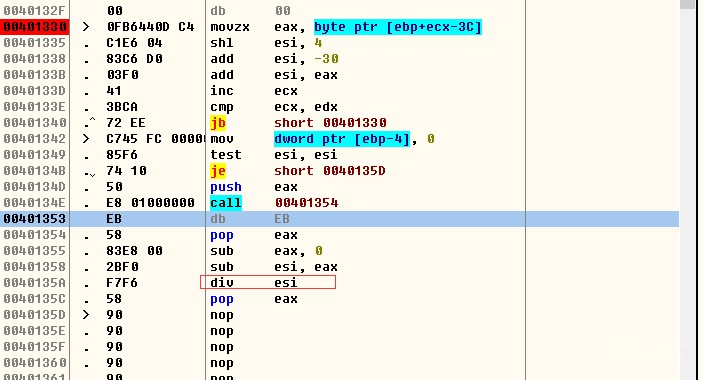Click operand dword ptr [ebp-4]

point(342,139)
